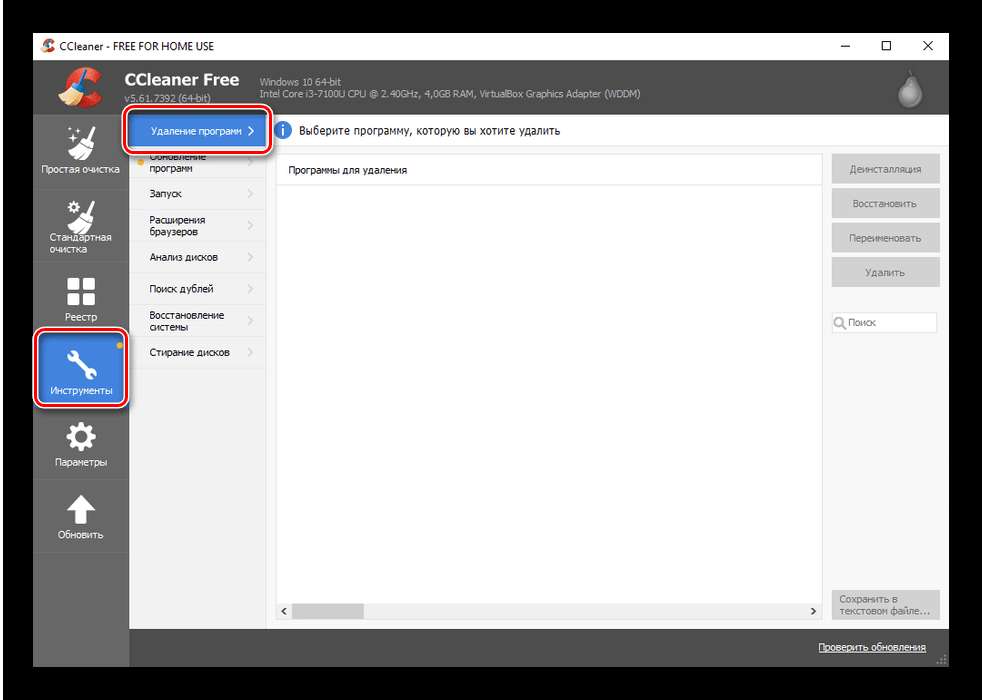Select Восстановление системы in the tools list
982x700 pixels.
point(198,321)
